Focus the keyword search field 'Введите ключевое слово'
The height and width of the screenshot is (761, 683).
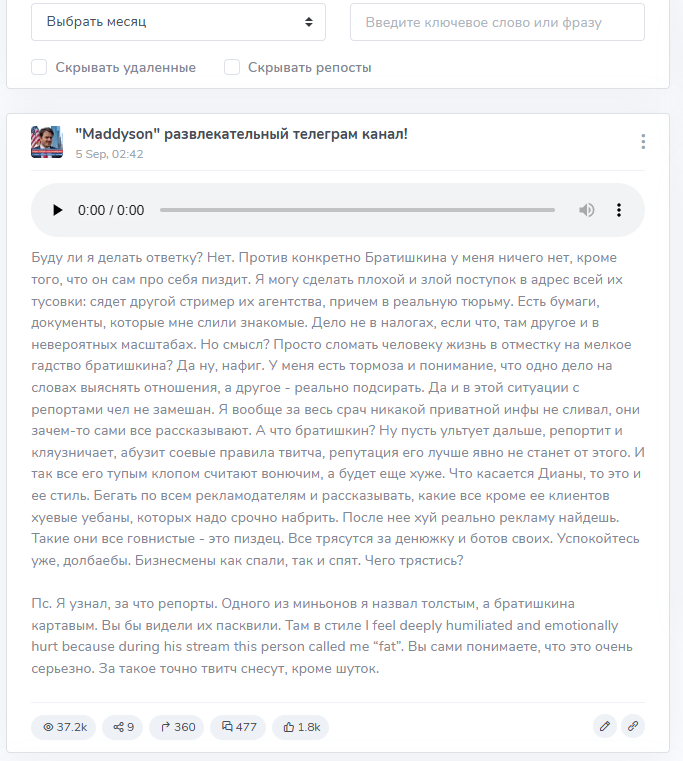497,22
